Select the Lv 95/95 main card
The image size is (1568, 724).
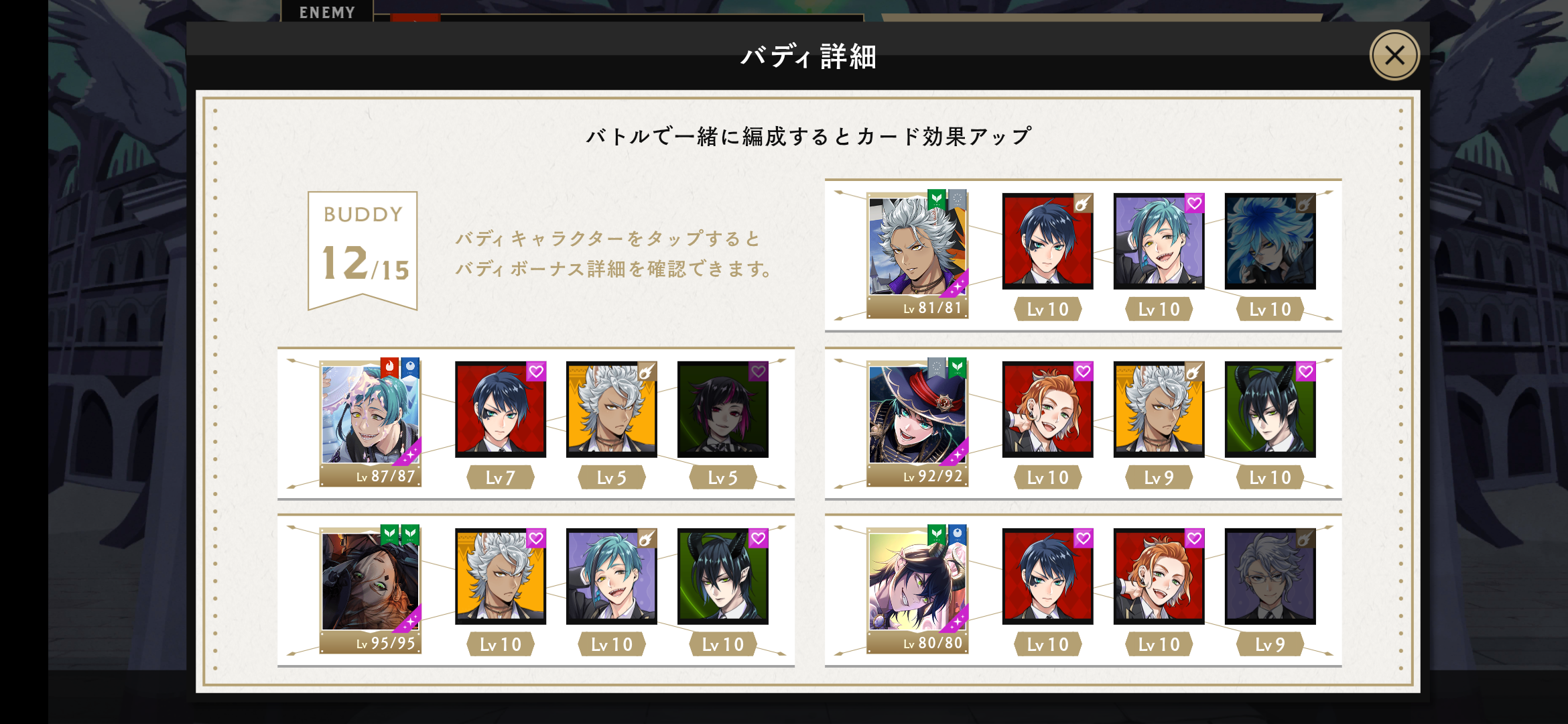[x=371, y=589]
